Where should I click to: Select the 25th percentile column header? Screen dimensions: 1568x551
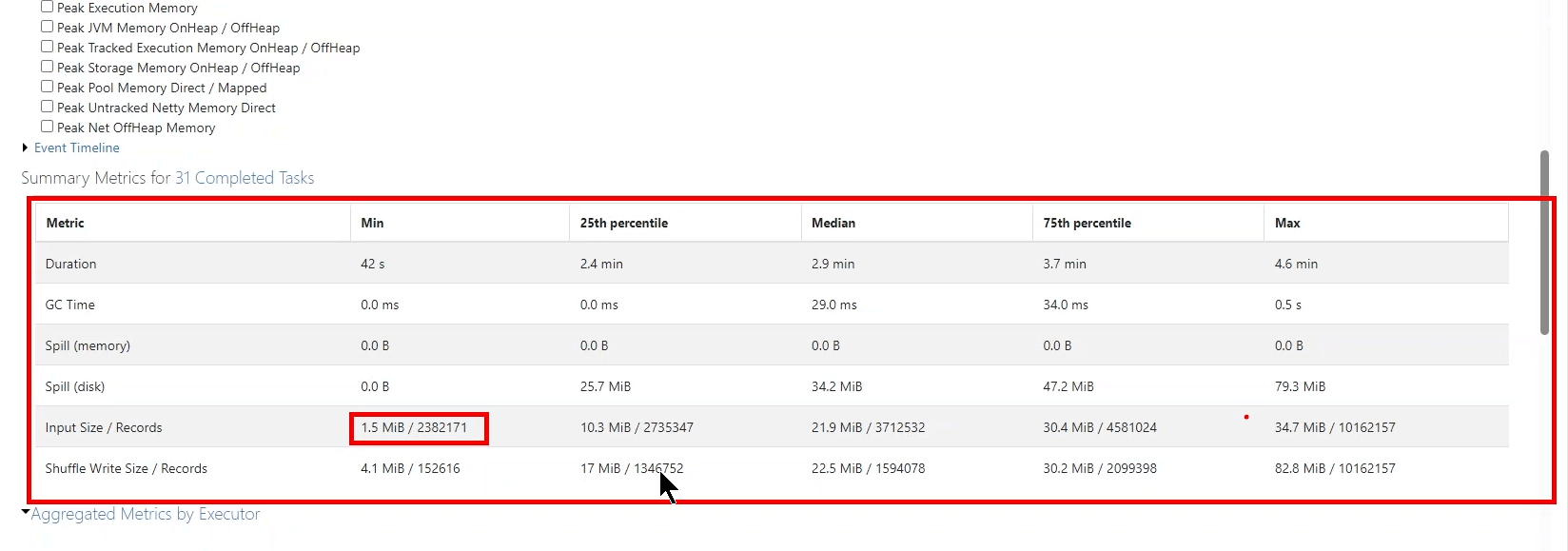[624, 223]
